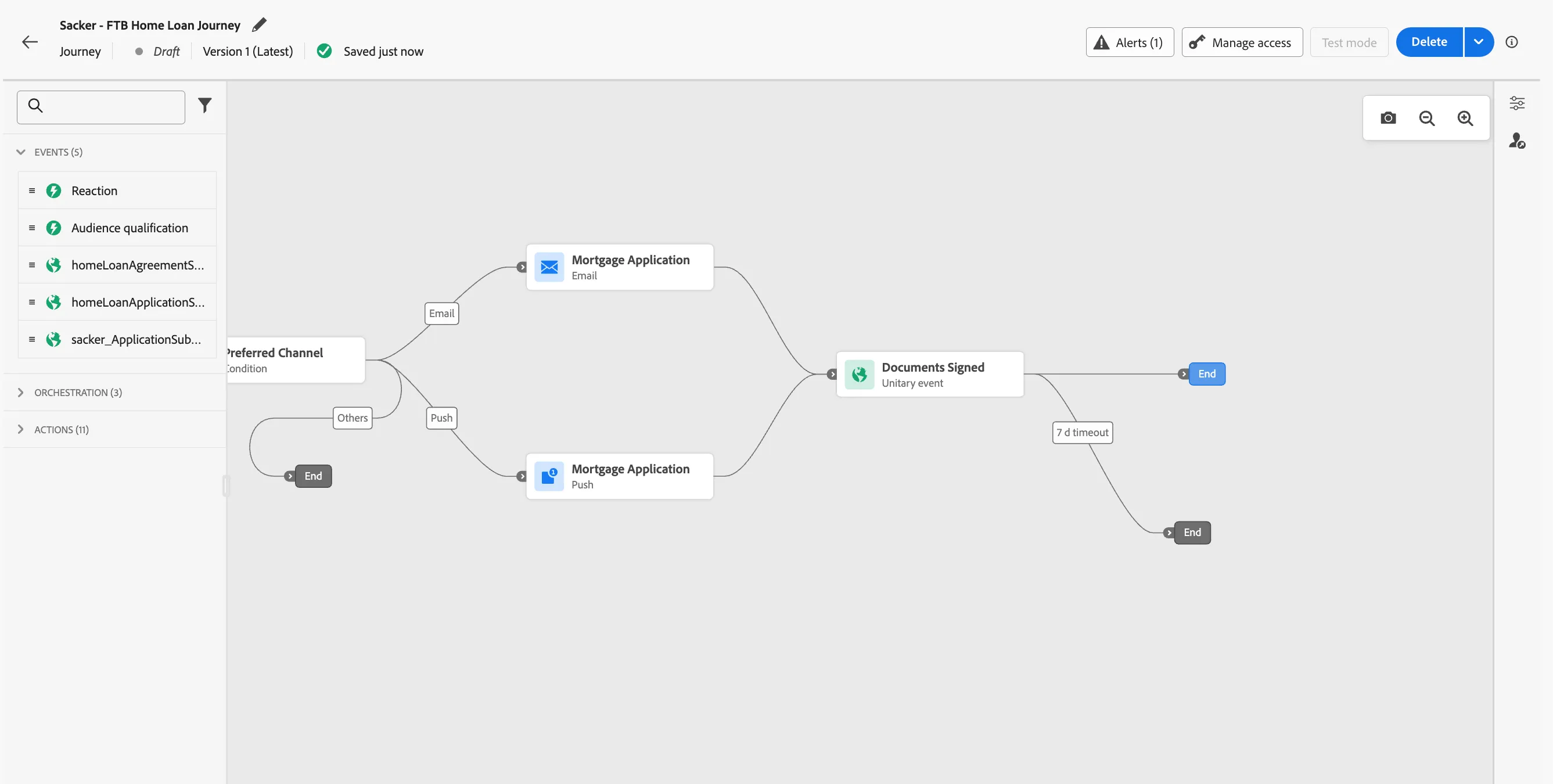Select the Mortgage Application Email envelope icon
Viewport: 1553px width, 784px height.
[x=549, y=267]
